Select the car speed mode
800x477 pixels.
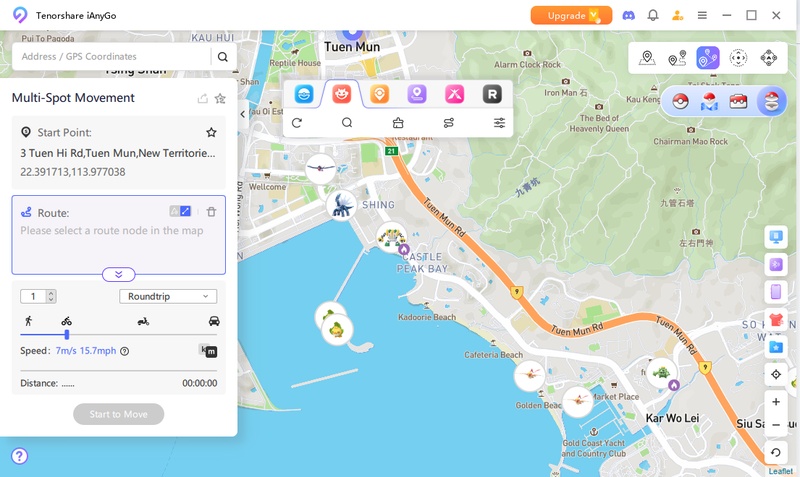pos(214,321)
